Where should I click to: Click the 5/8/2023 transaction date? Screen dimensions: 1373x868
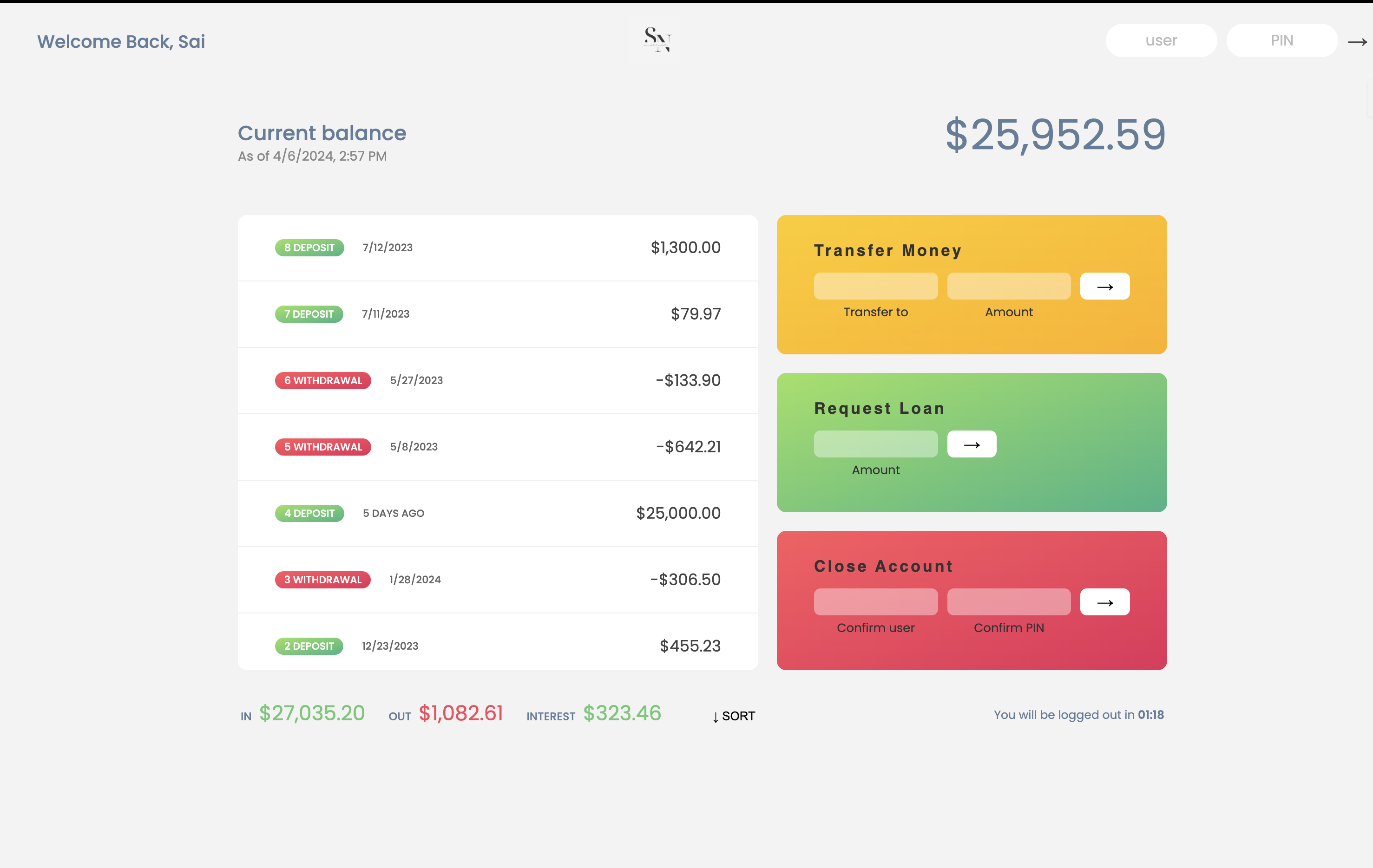pyautogui.click(x=414, y=447)
